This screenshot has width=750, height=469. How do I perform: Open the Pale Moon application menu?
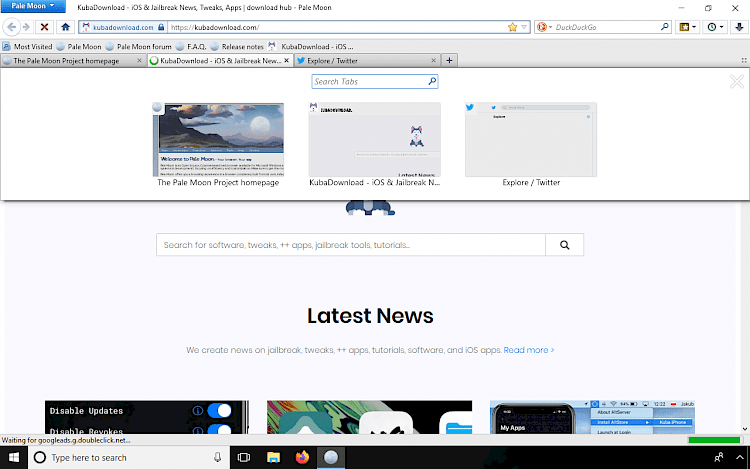click(x=33, y=6)
